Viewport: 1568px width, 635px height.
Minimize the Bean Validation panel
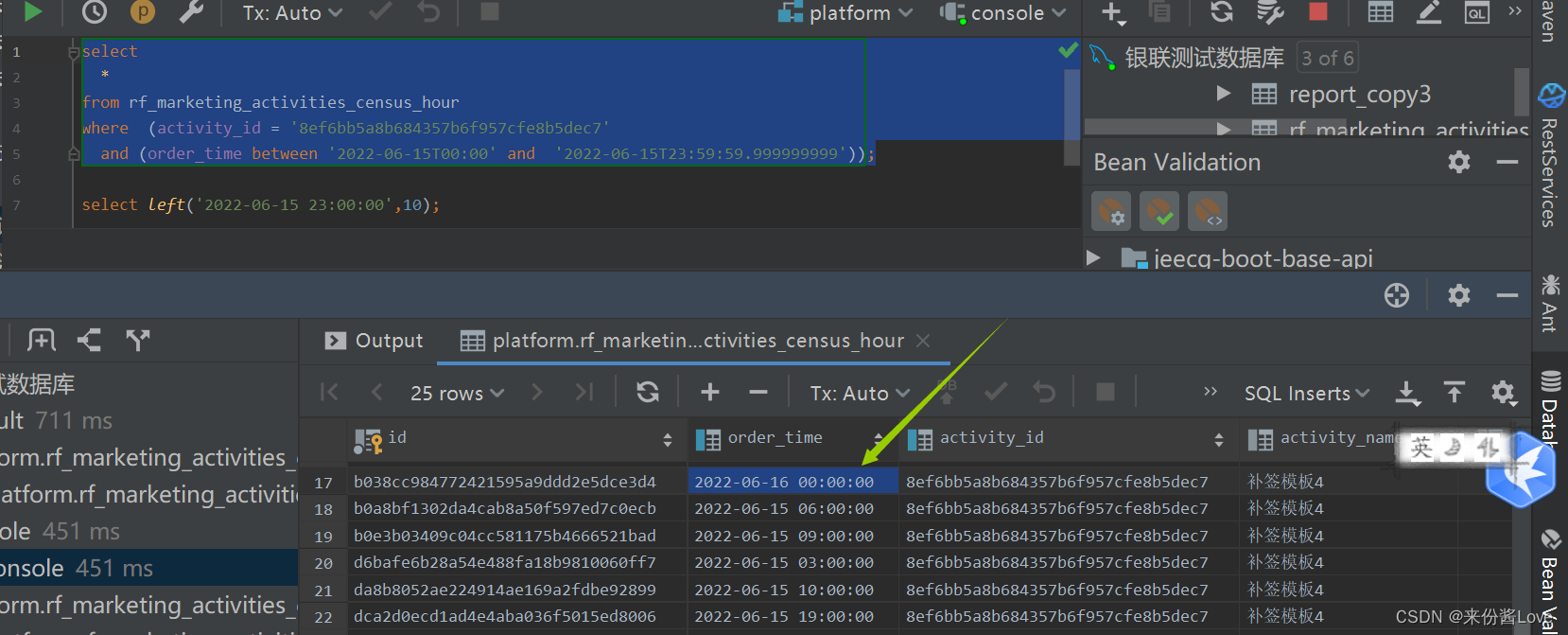pyautogui.click(x=1507, y=162)
